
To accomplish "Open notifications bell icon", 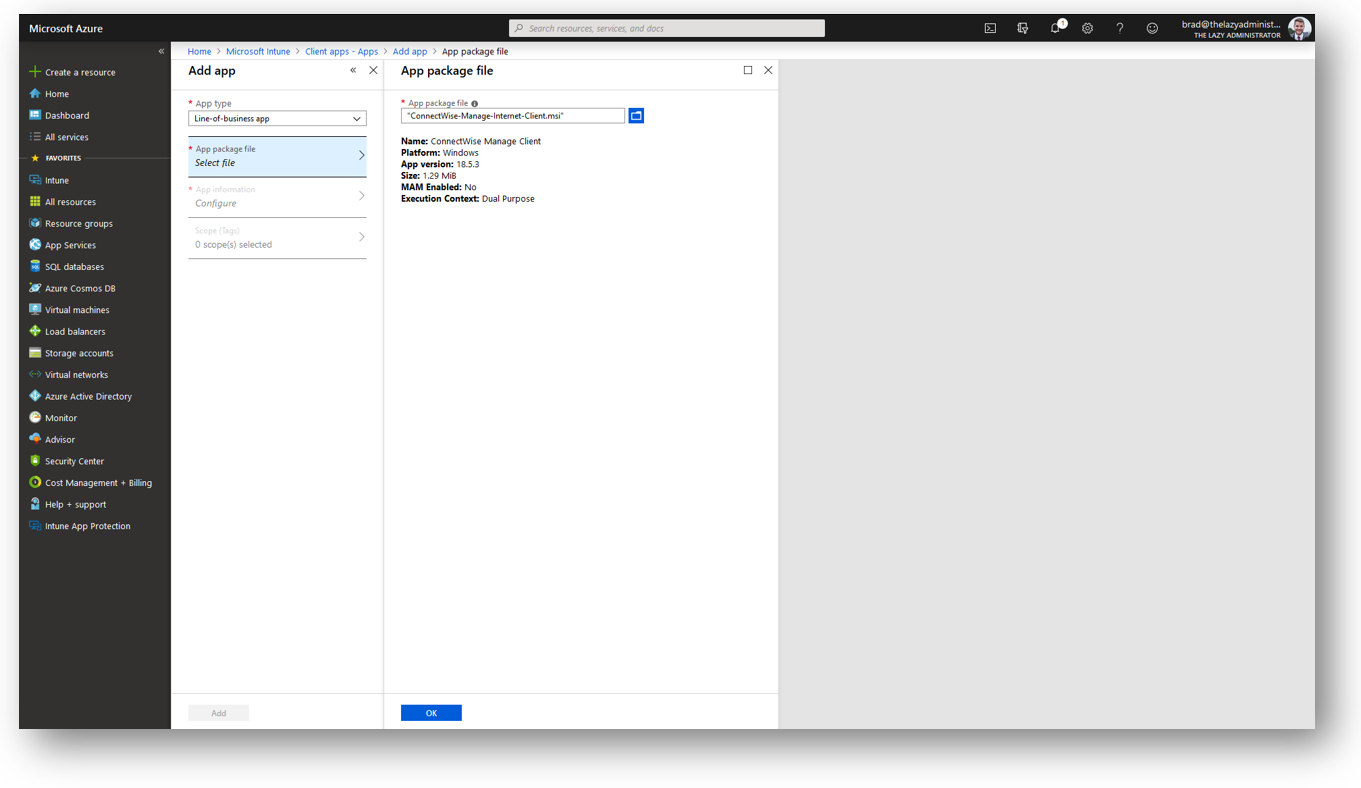I will click(1056, 28).
